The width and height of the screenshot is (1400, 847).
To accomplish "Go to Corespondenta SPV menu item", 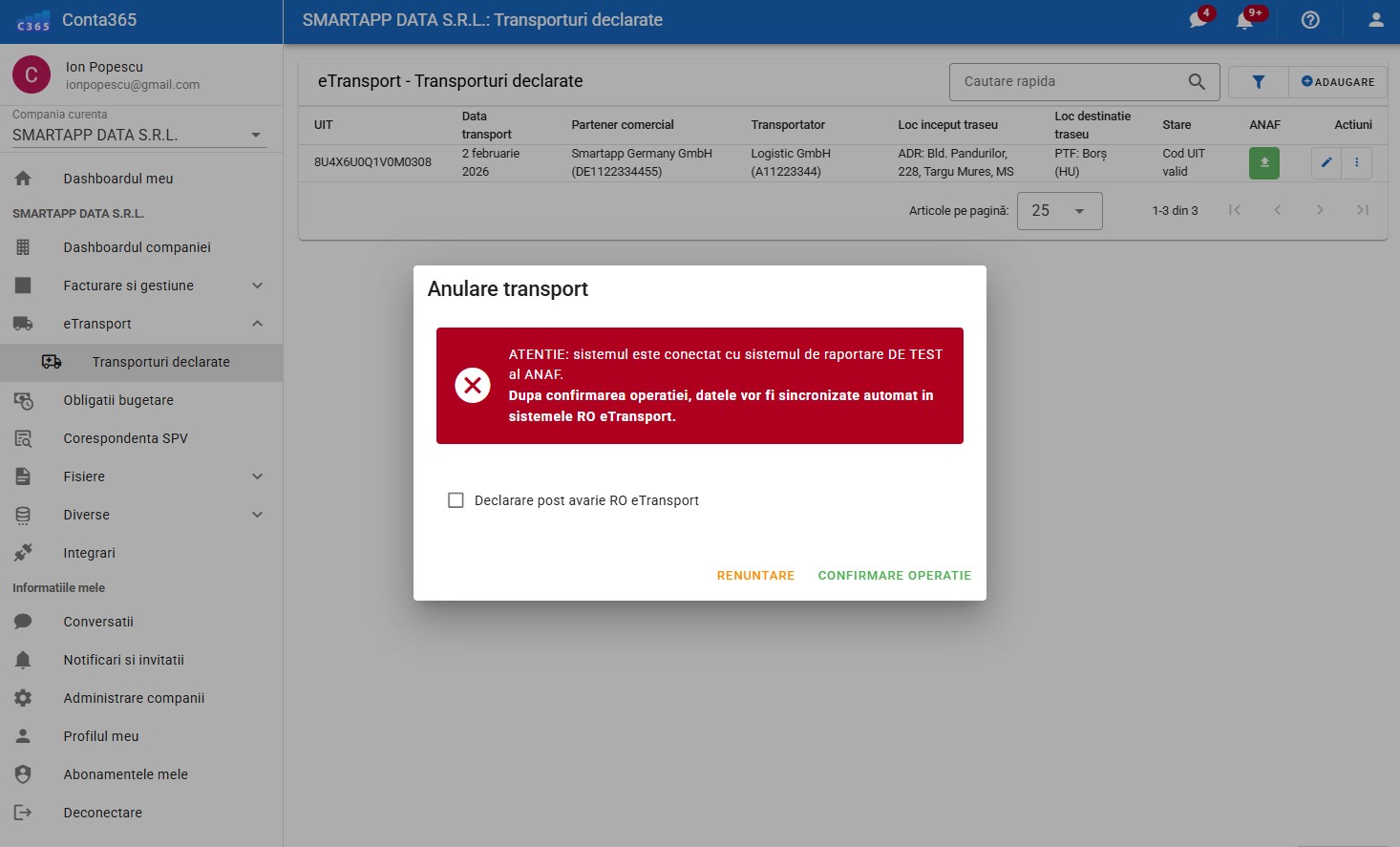I will pyautogui.click(x=125, y=438).
